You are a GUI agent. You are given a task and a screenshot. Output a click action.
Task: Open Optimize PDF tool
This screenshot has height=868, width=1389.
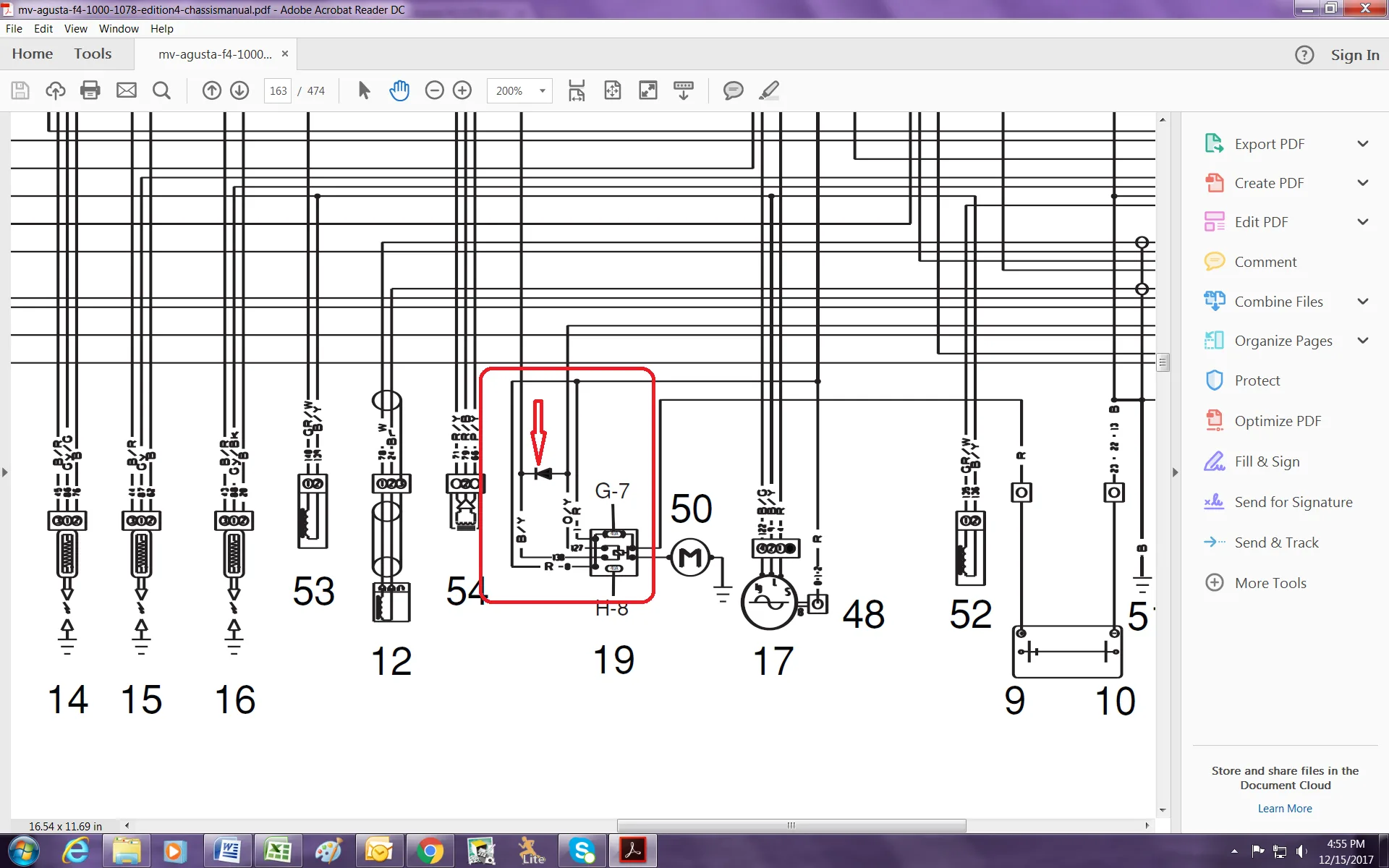[x=1278, y=421]
